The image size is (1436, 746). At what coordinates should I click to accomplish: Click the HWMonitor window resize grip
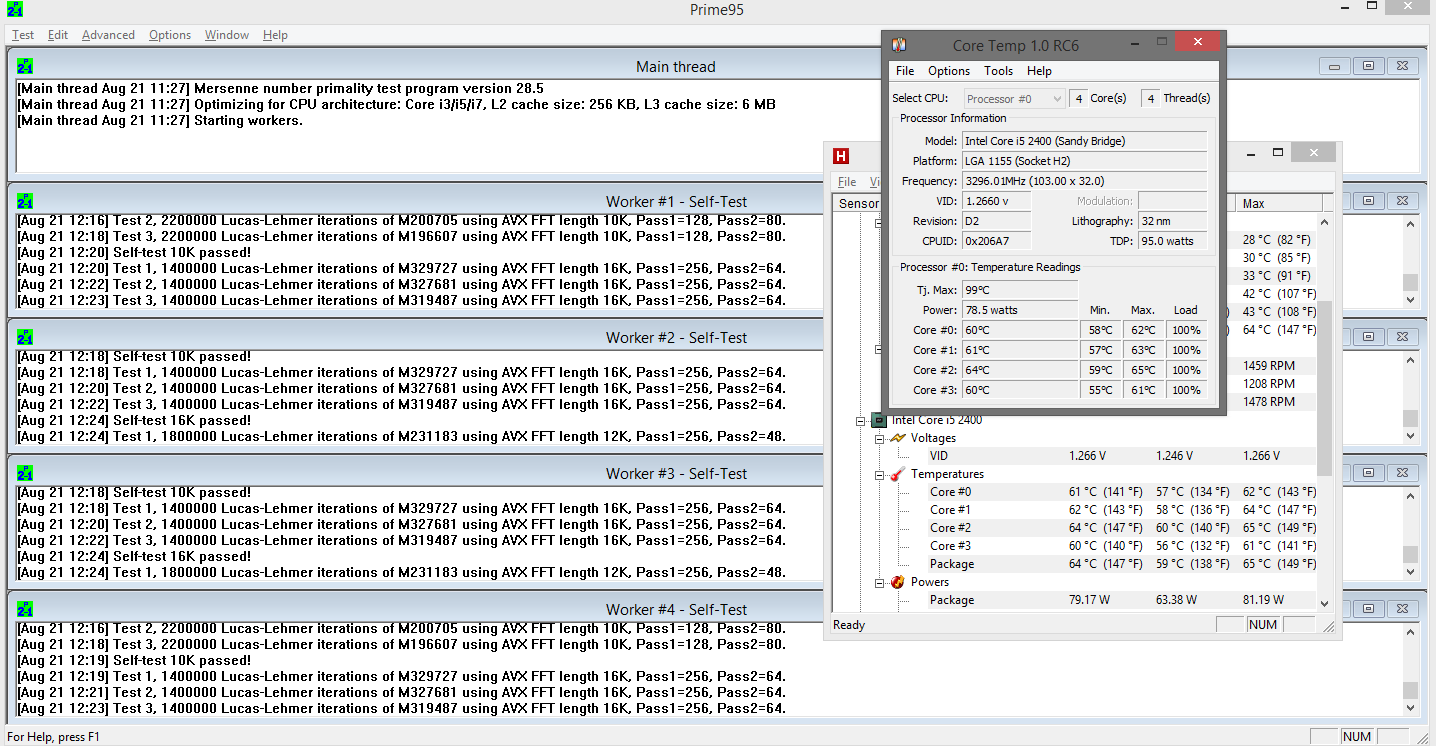coord(1327,625)
